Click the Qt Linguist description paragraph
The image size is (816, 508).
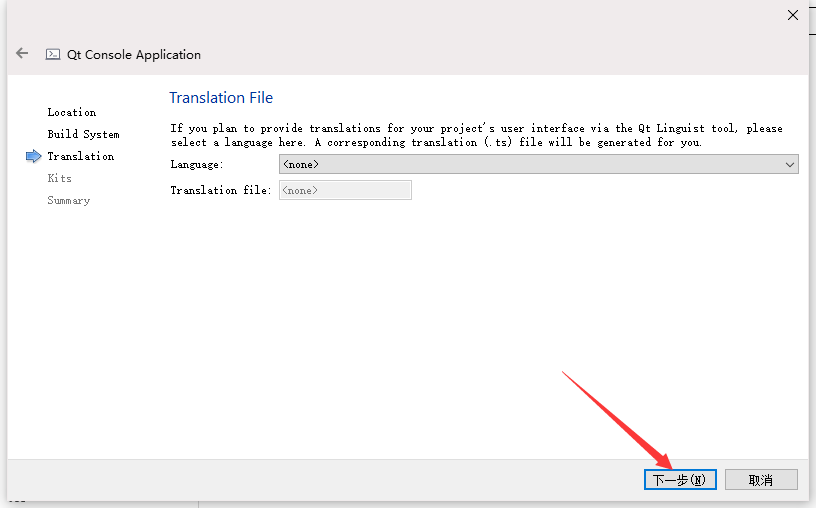[x=476, y=135]
